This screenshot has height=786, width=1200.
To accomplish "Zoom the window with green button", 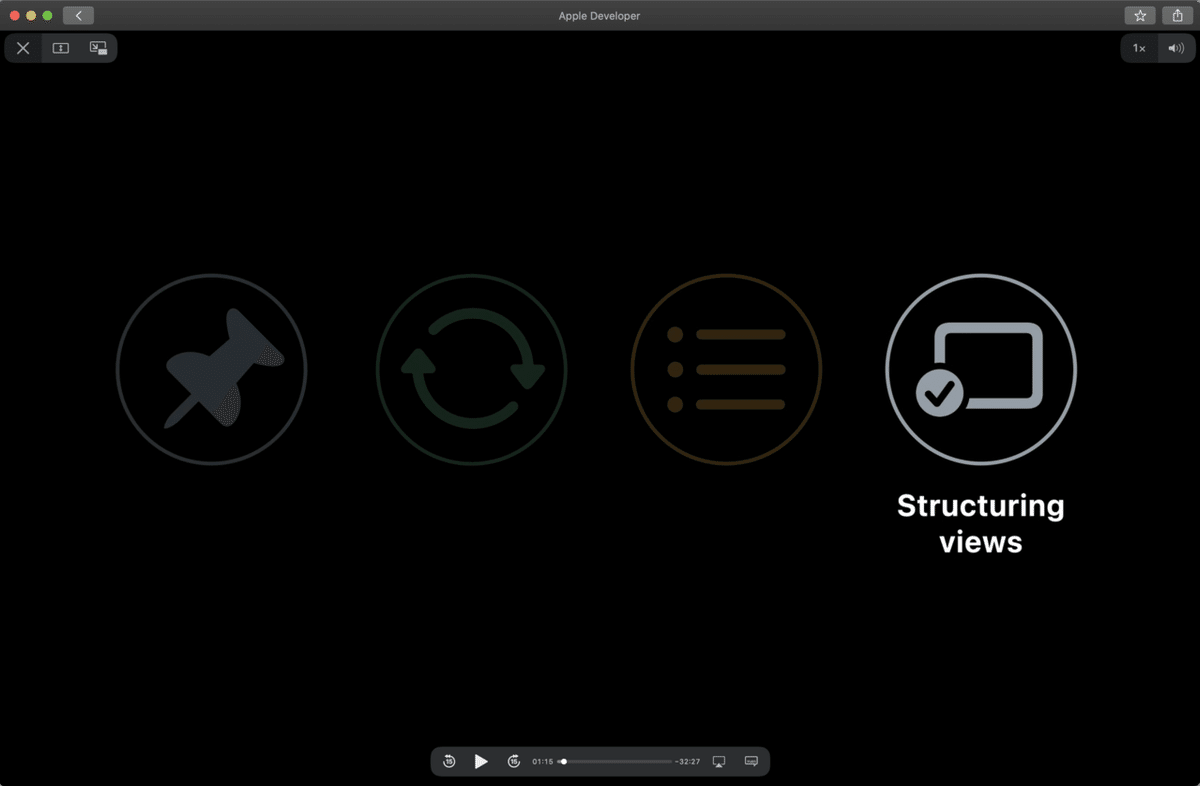I will coord(47,16).
